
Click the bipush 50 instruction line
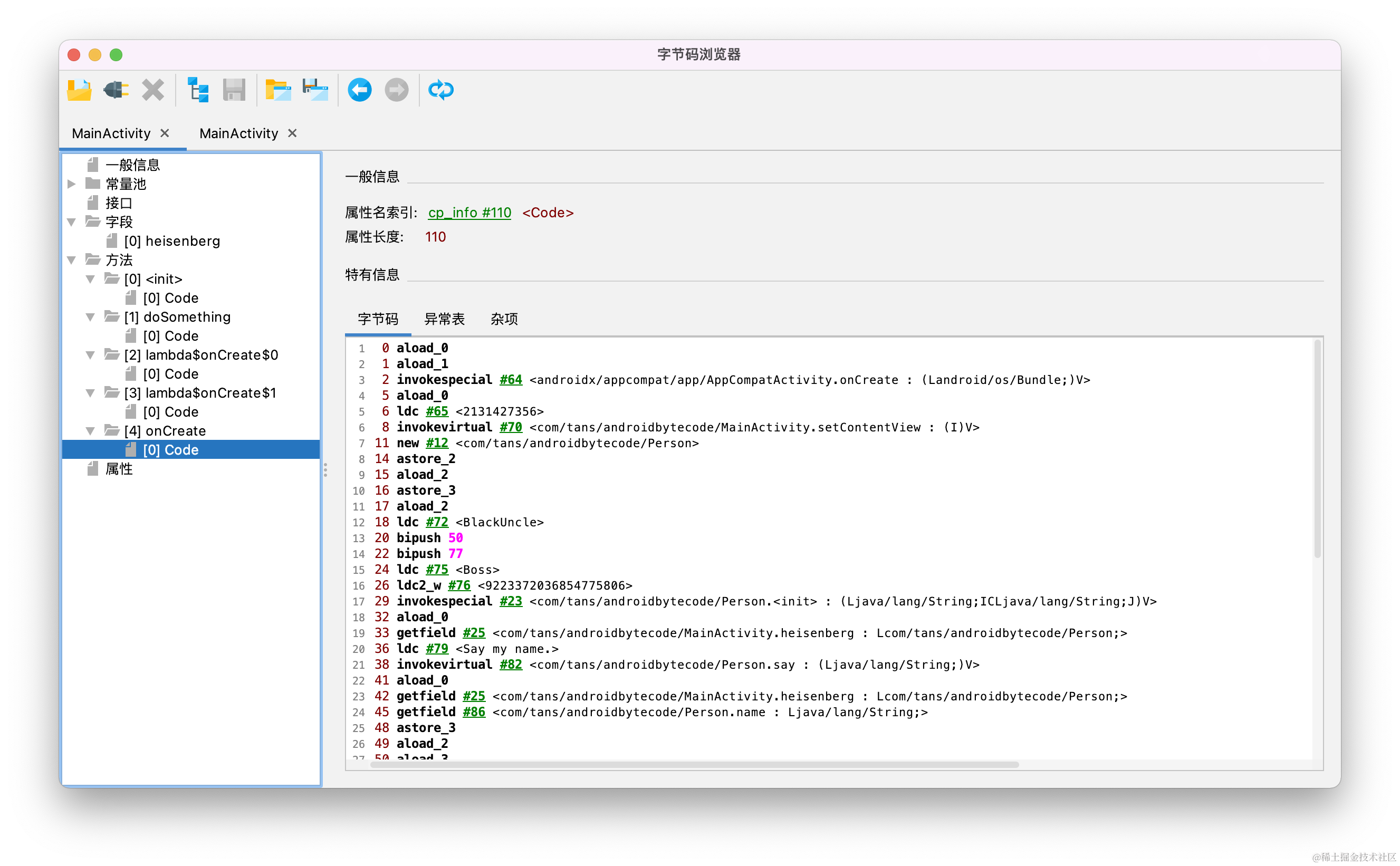[x=429, y=538]
